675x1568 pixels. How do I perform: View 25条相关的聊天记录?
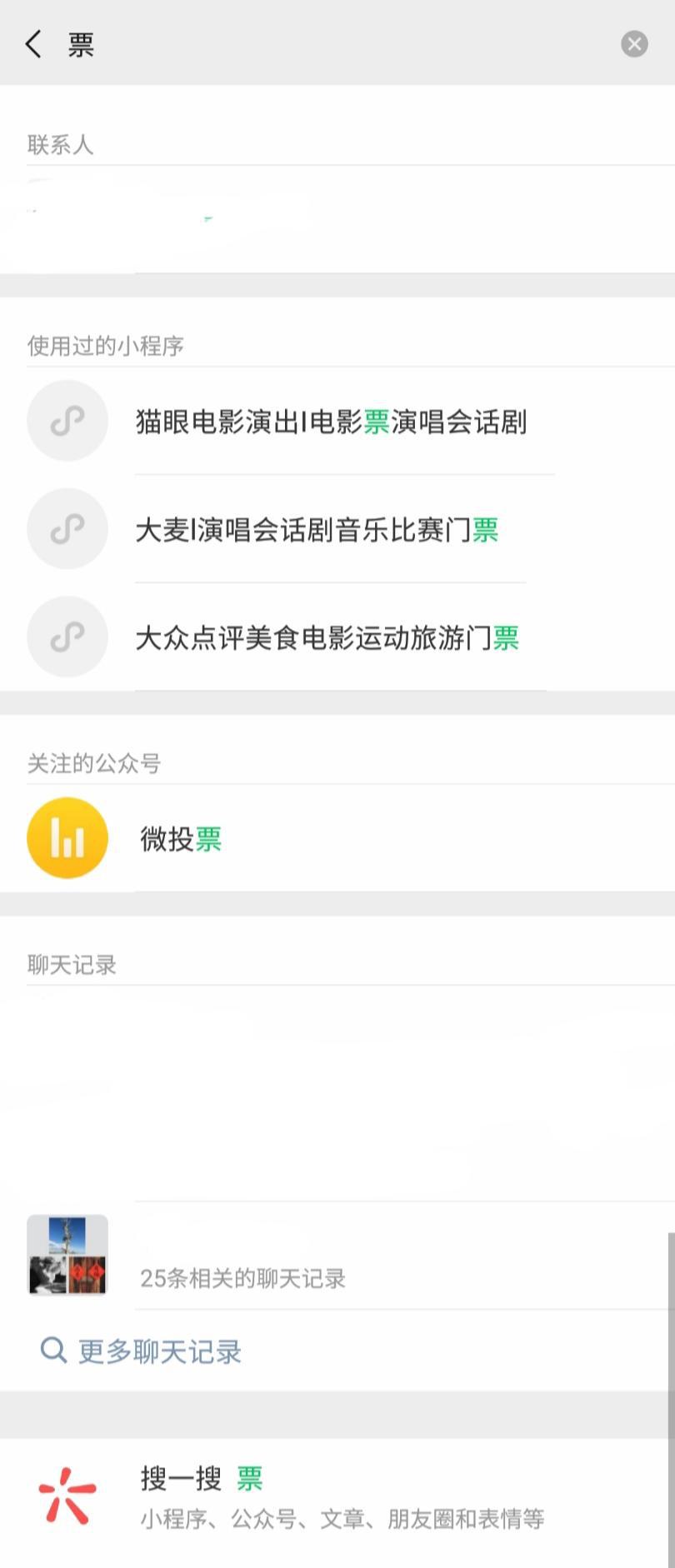(x=242, y=1278)
